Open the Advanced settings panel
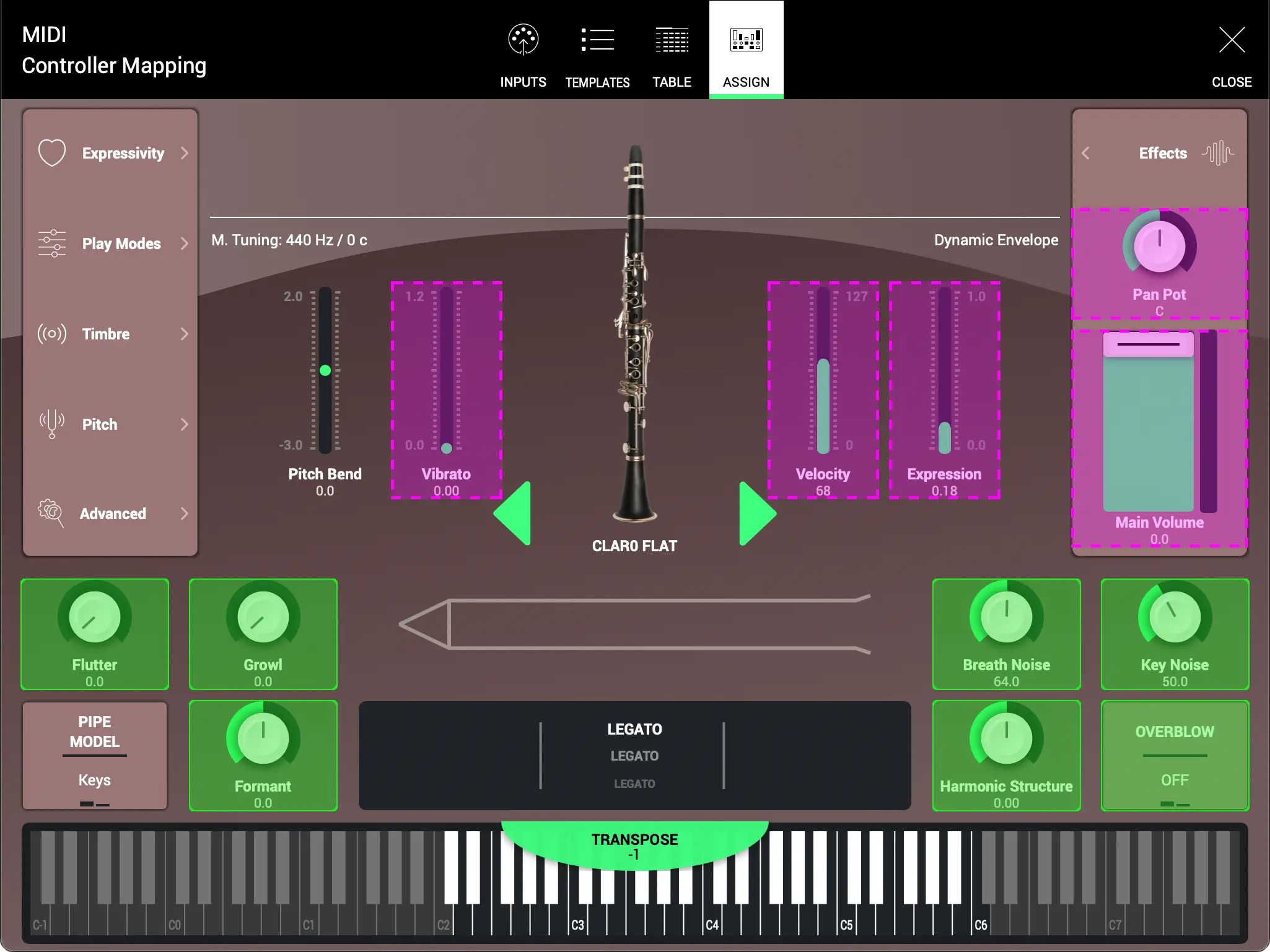The height and width of the screenshot is (952, 1270). coord(110,513)
